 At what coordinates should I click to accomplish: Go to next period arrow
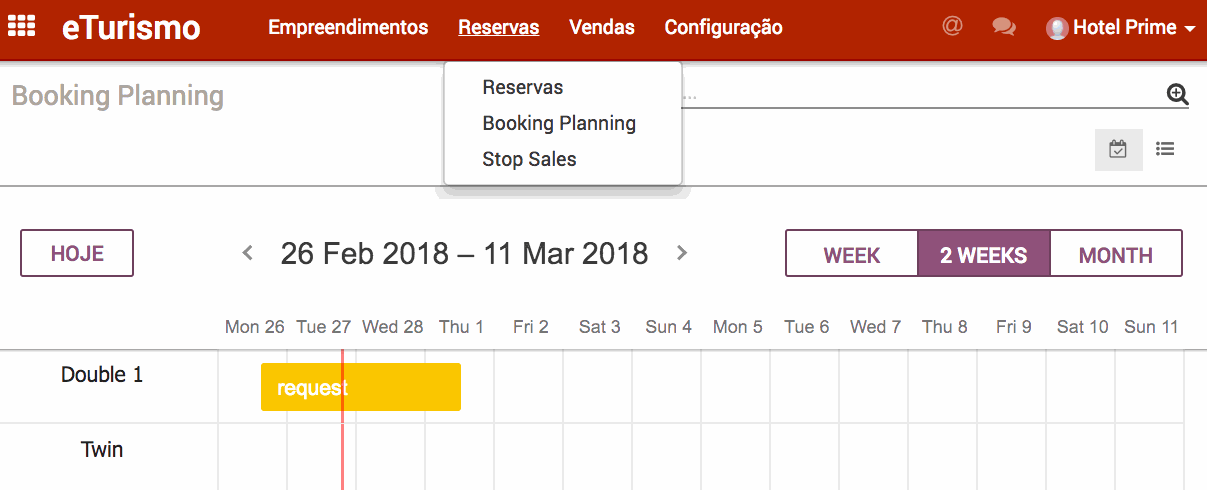tap(682, 253)
